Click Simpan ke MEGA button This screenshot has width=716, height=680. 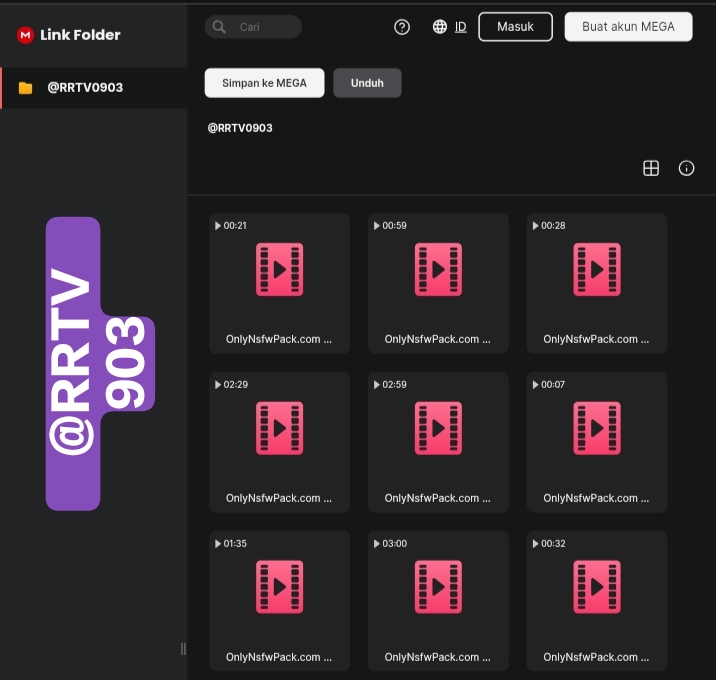point(264,83)
